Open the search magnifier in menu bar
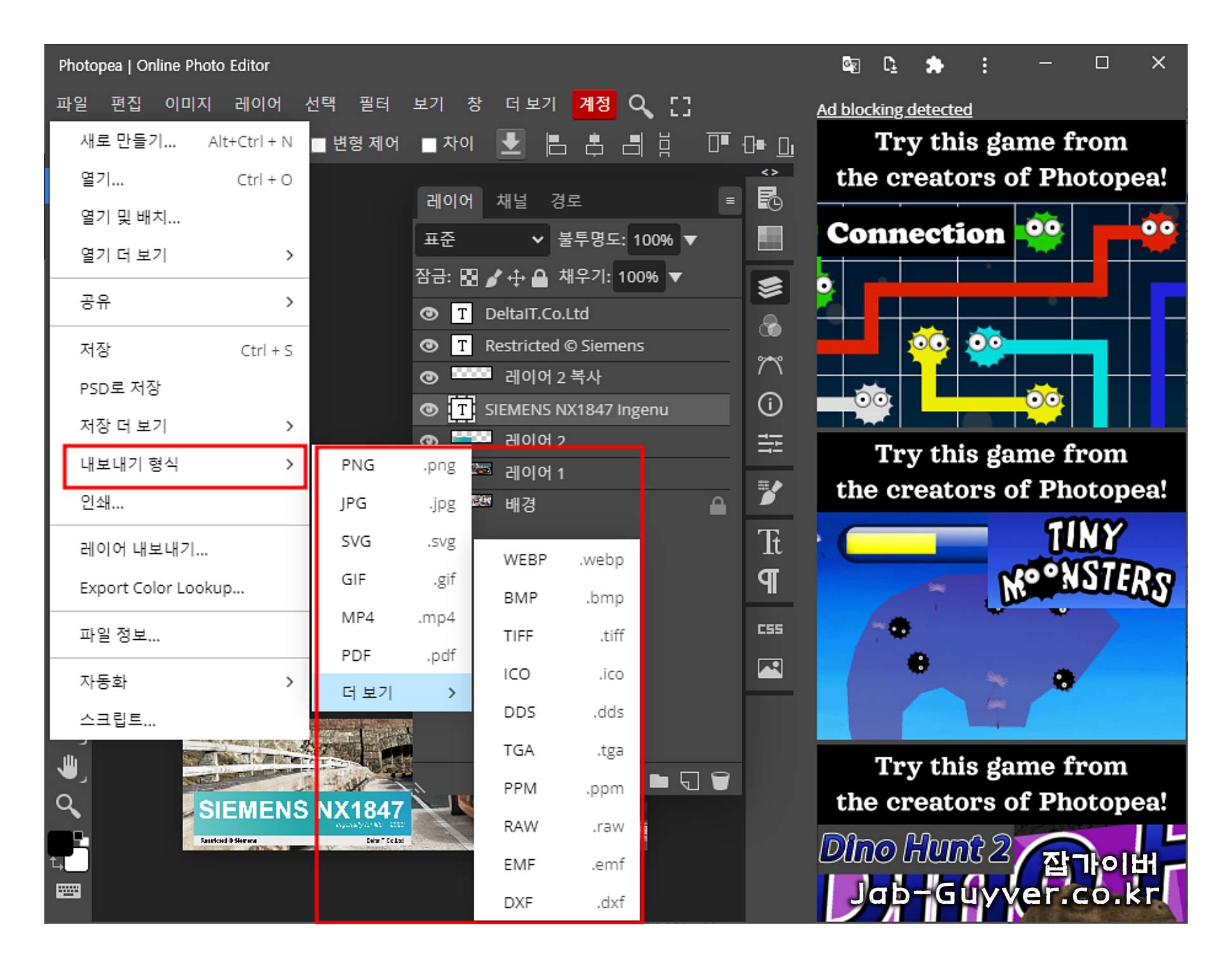Viewport: 1232px width, 968px height. (640, 106)
